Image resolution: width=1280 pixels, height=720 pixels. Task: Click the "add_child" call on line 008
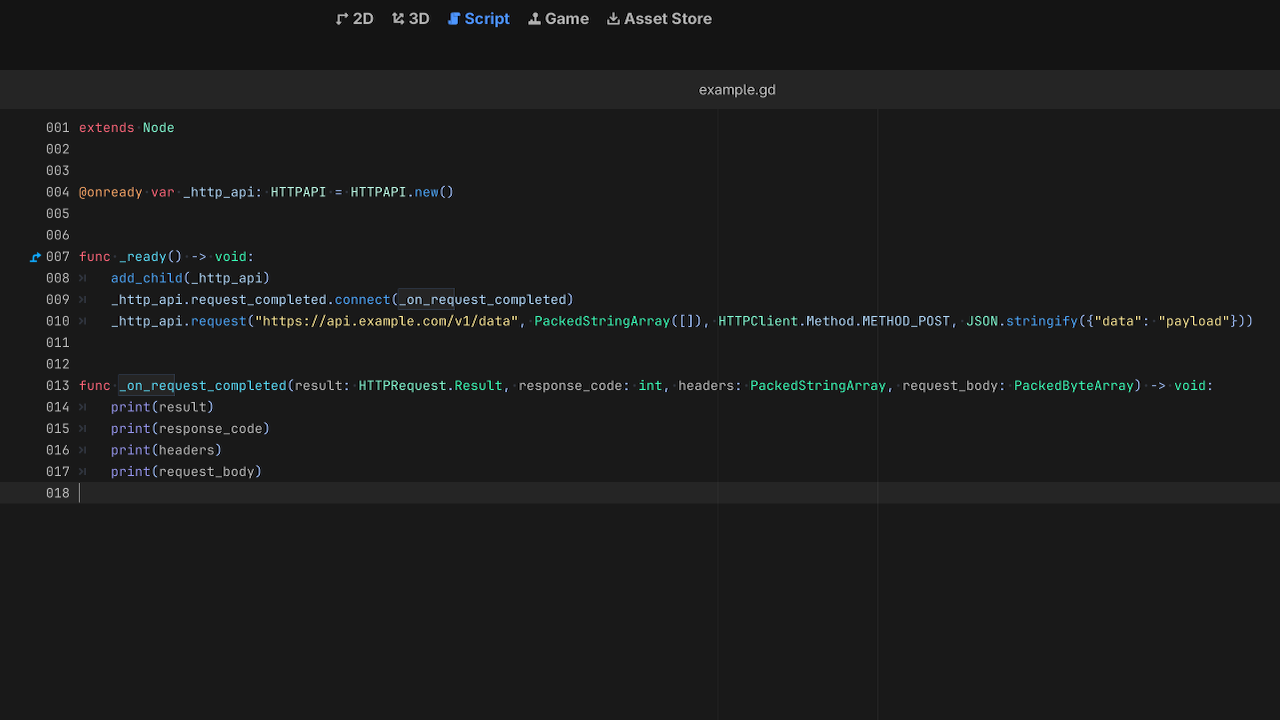[147, 278]
